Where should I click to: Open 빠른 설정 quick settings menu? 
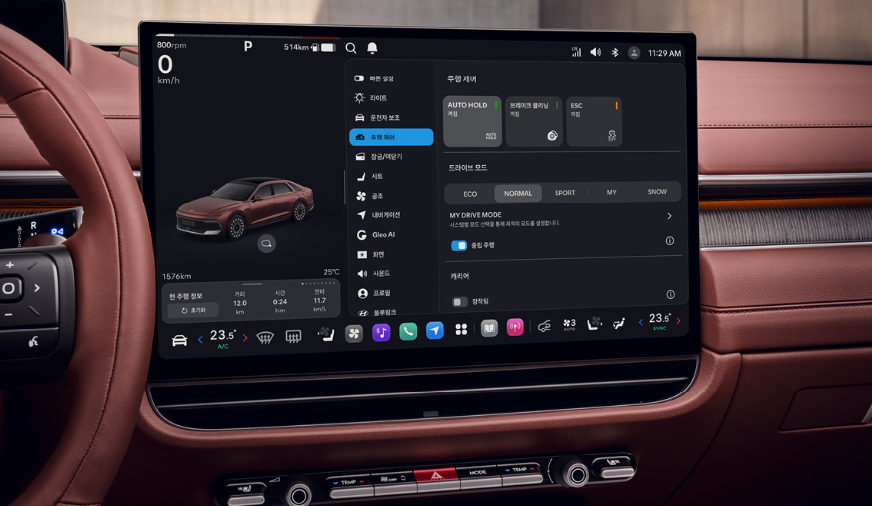392,78
